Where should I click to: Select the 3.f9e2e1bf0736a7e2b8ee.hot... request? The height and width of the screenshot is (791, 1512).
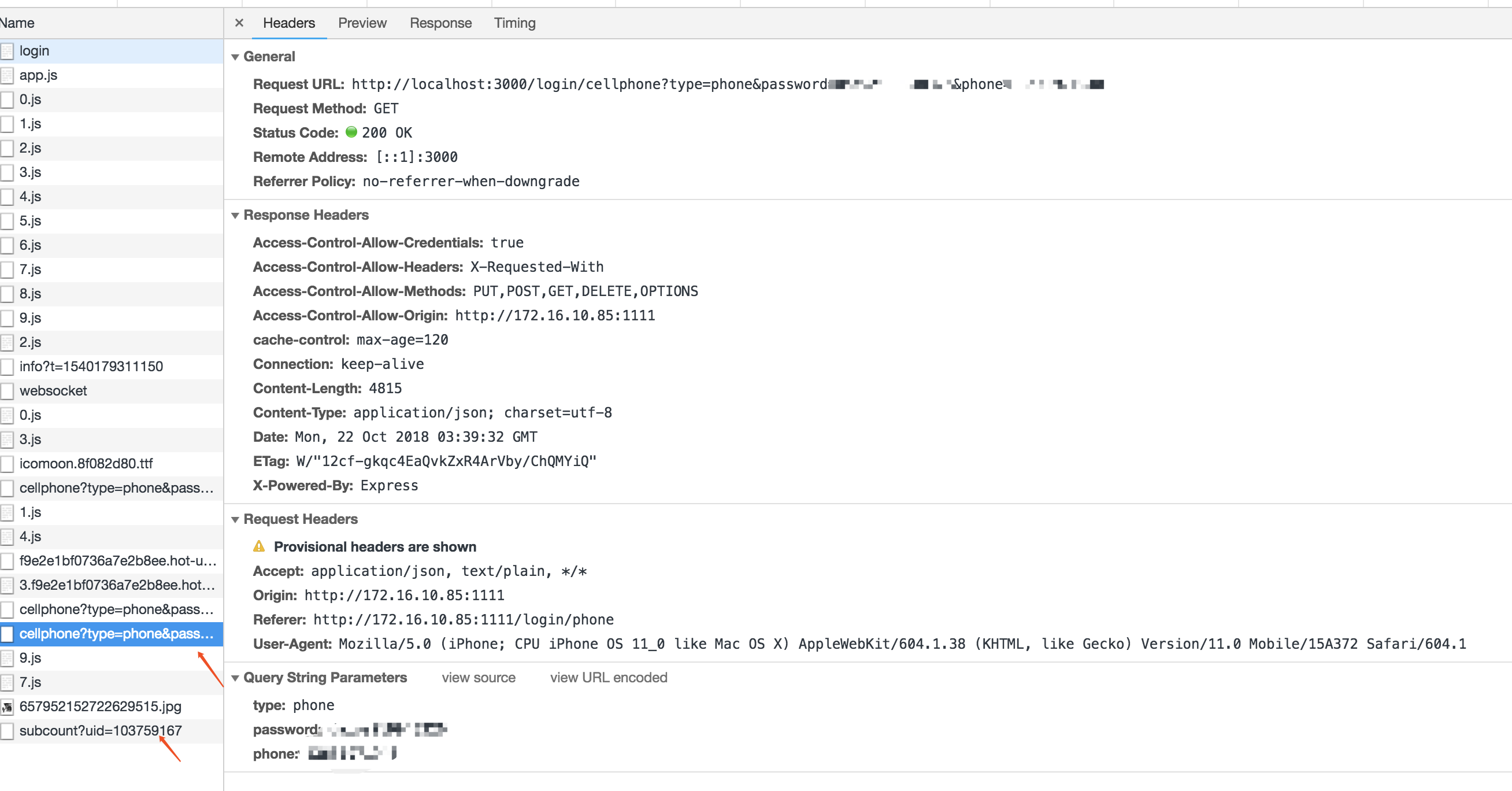click(112, 585)
